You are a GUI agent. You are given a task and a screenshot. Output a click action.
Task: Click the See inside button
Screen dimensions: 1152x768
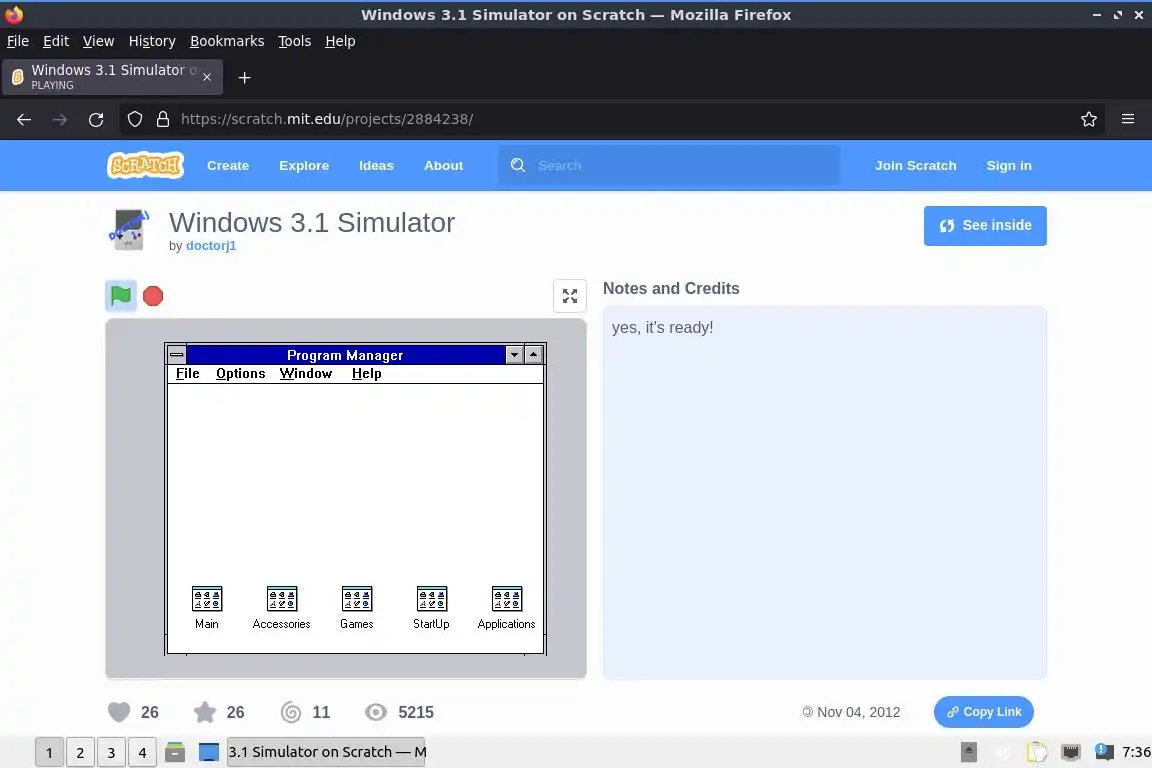(x=984, y=226)
